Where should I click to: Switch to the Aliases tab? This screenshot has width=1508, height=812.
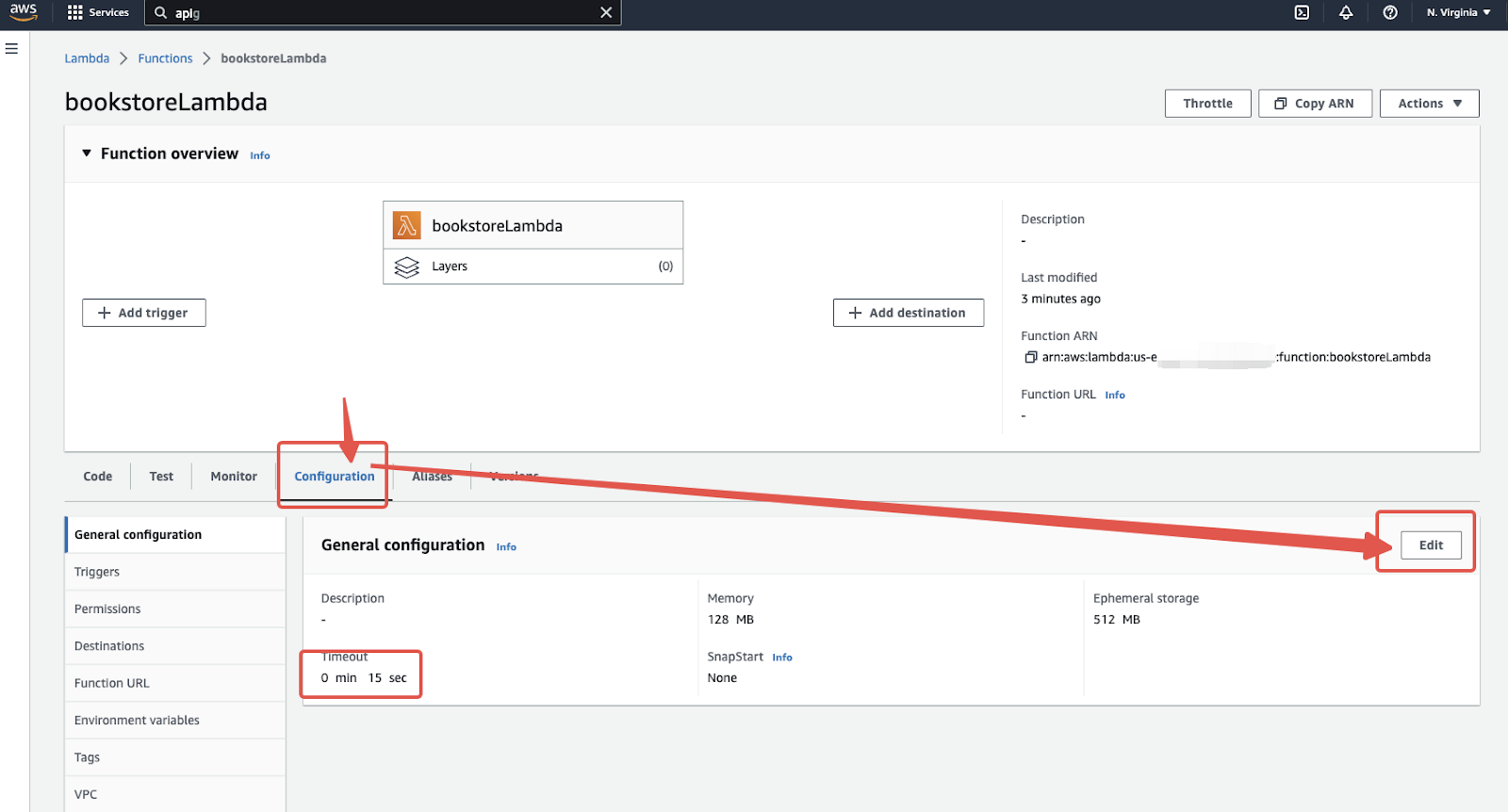(x=432, y=477)
